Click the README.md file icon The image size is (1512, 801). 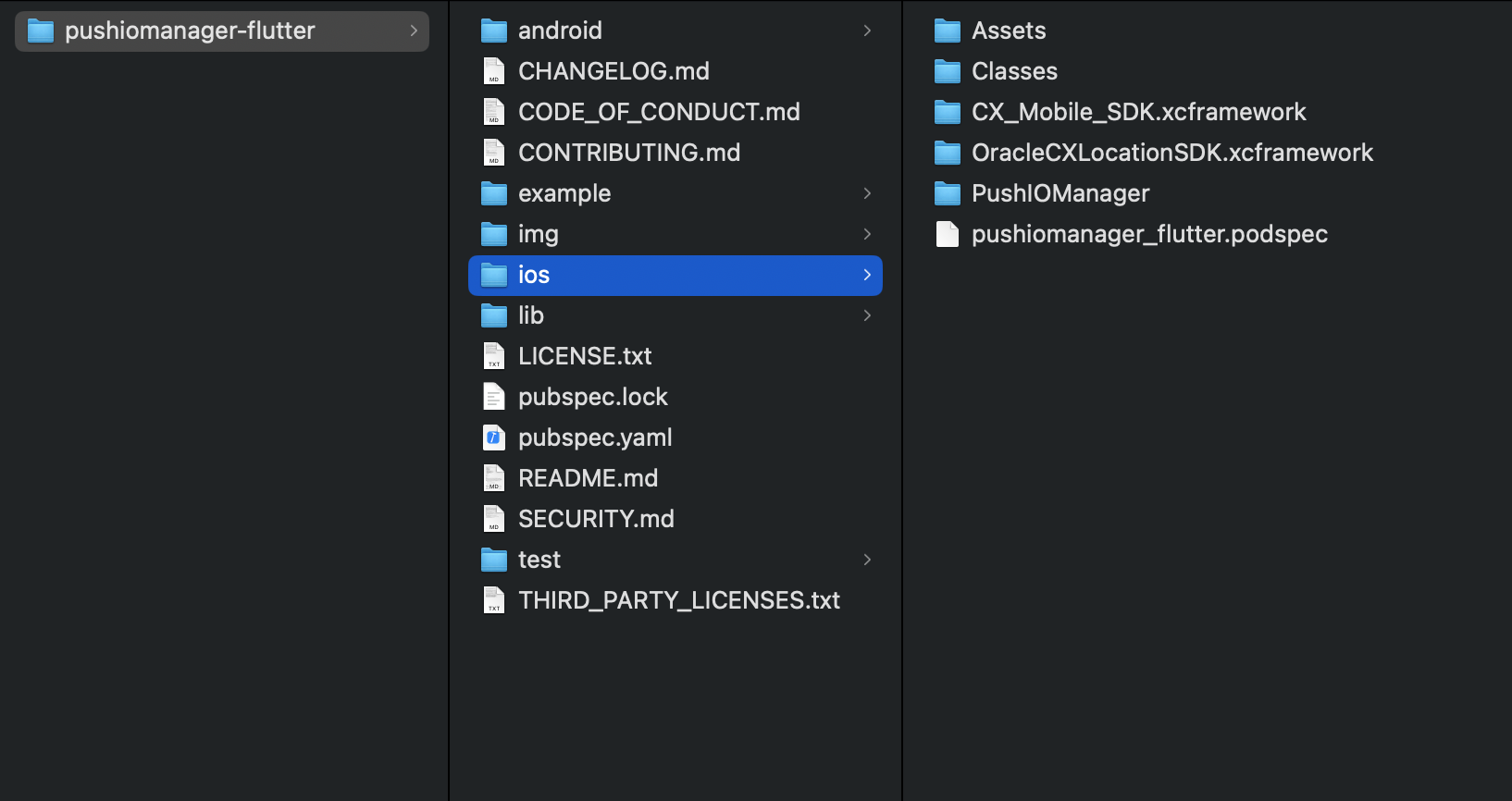[x=494, y=478]
